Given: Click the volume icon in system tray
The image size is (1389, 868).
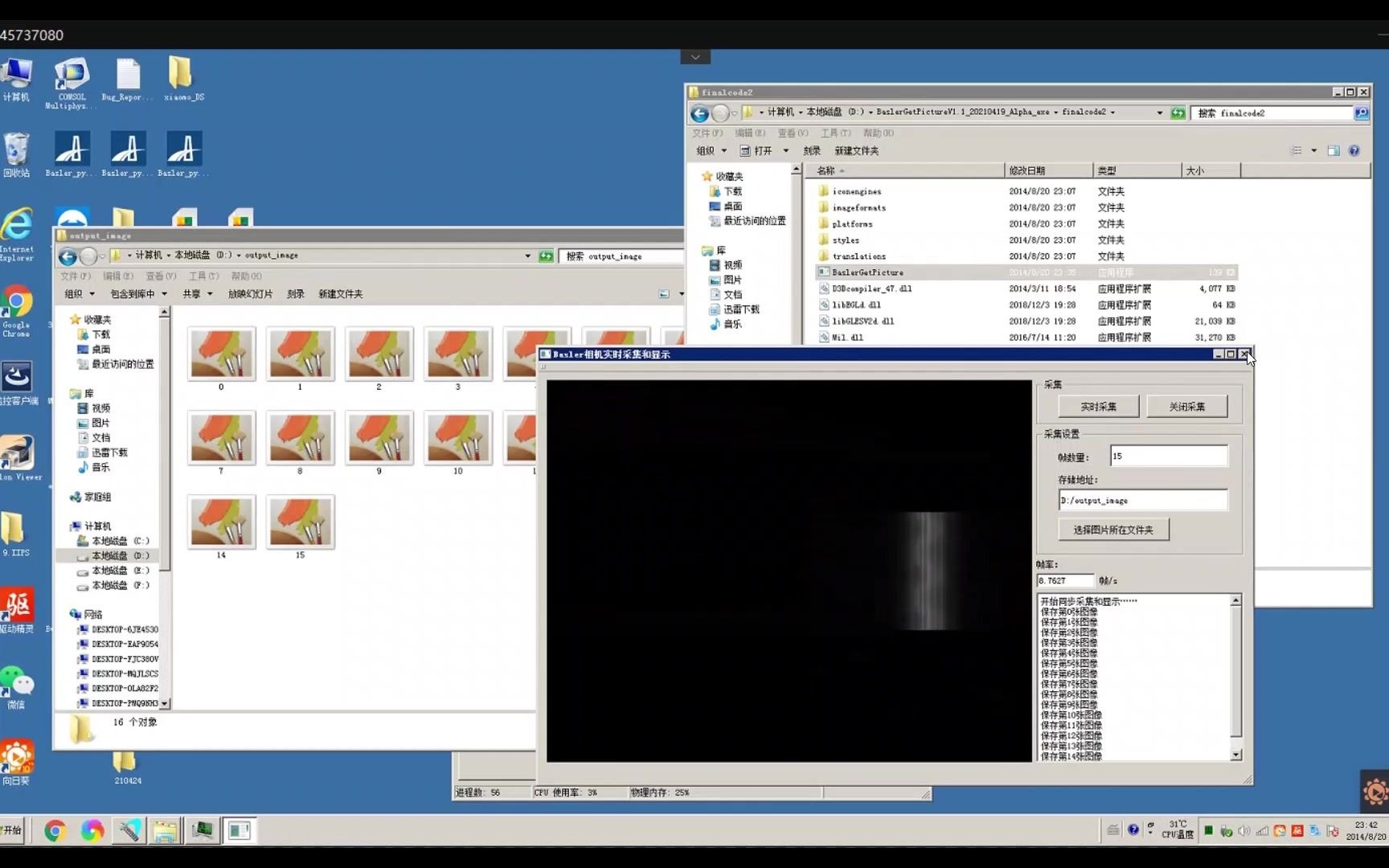Looking at the screenshot, I should point(1244,831).
